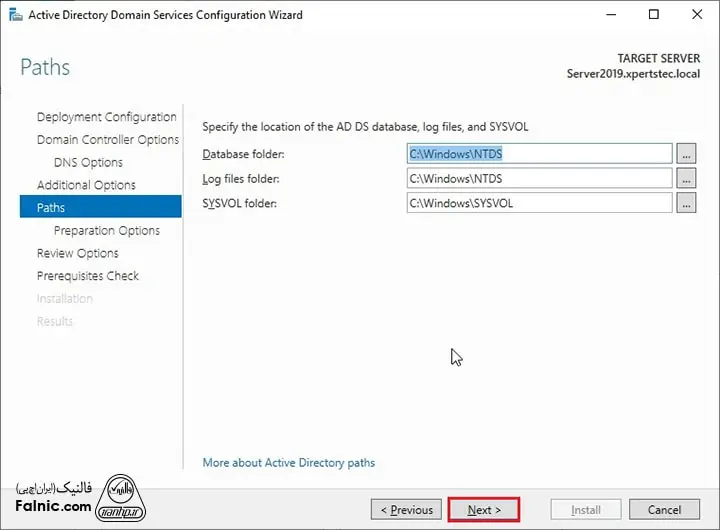Browse for the SYSVOL folder location
Screen dimensions: 720x530
686,203
